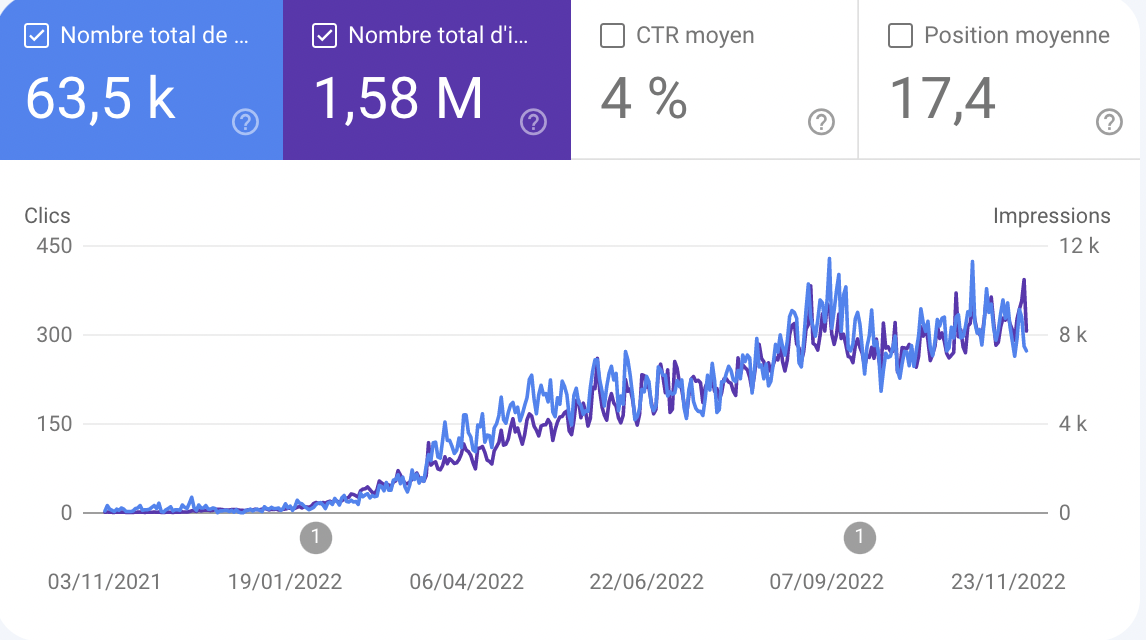The height and width of the screenshot is (640, 1146).
Task: Uncheck the "Nombre total de" clicks checkbox
Action: click(x=37, y=36)
